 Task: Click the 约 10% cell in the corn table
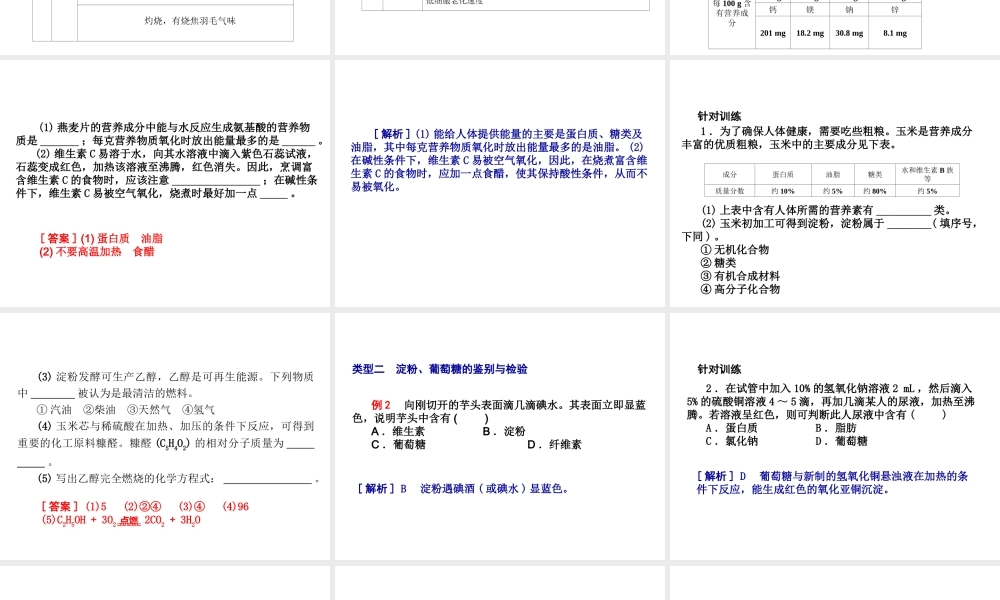[783, 191]
